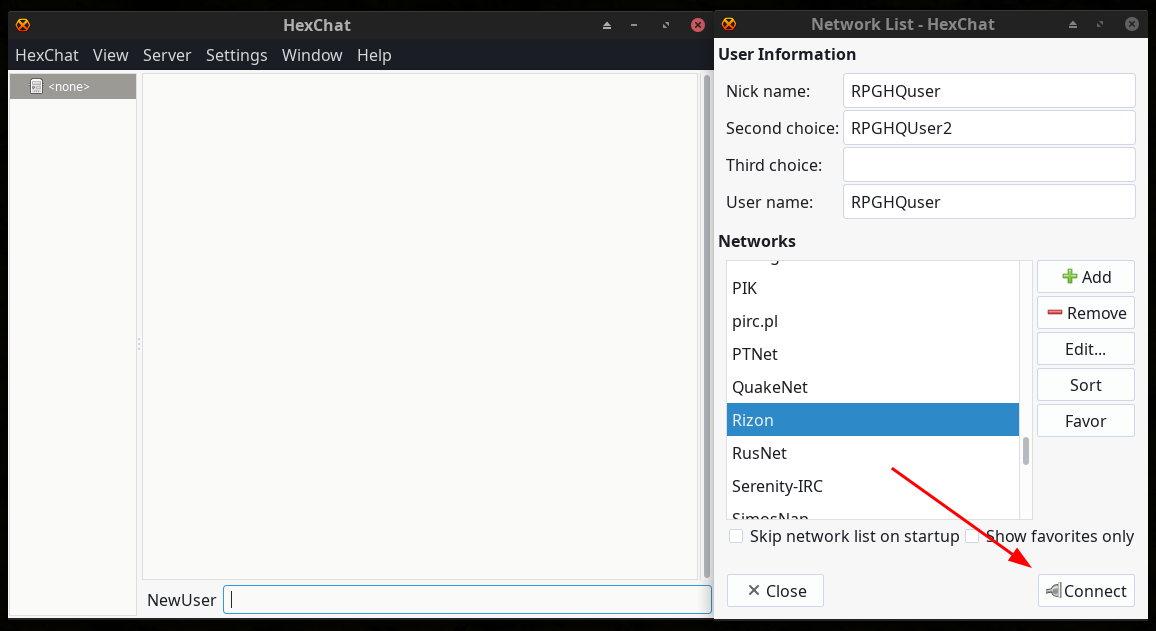Minimize the HexChat main window

tap(634, 25)
